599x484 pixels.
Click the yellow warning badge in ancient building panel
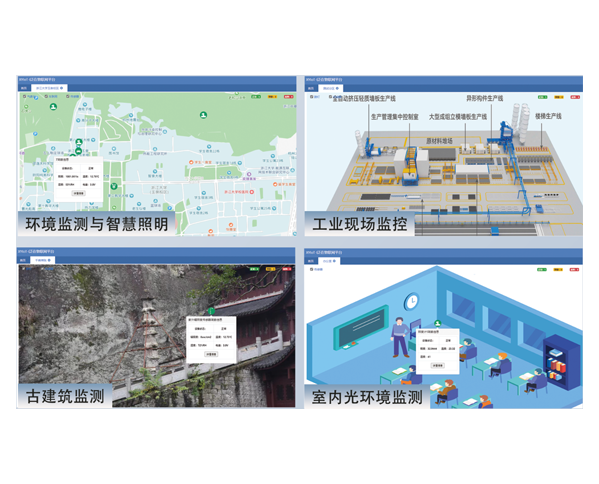click(x=270, y=269)
